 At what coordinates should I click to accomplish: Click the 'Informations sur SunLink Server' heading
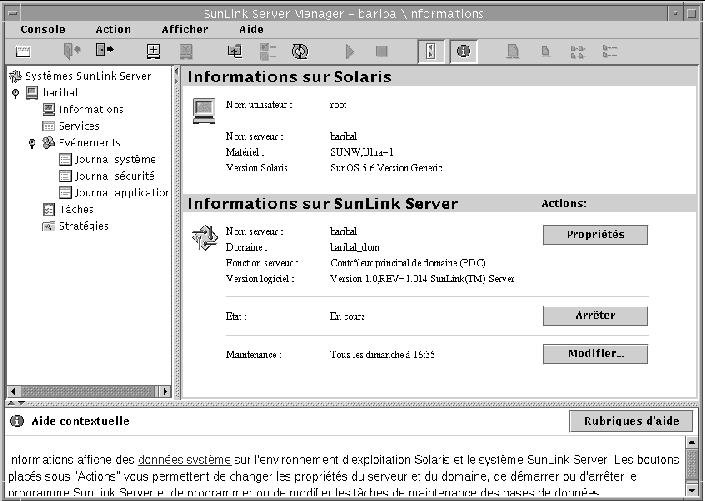click(322, 204)
